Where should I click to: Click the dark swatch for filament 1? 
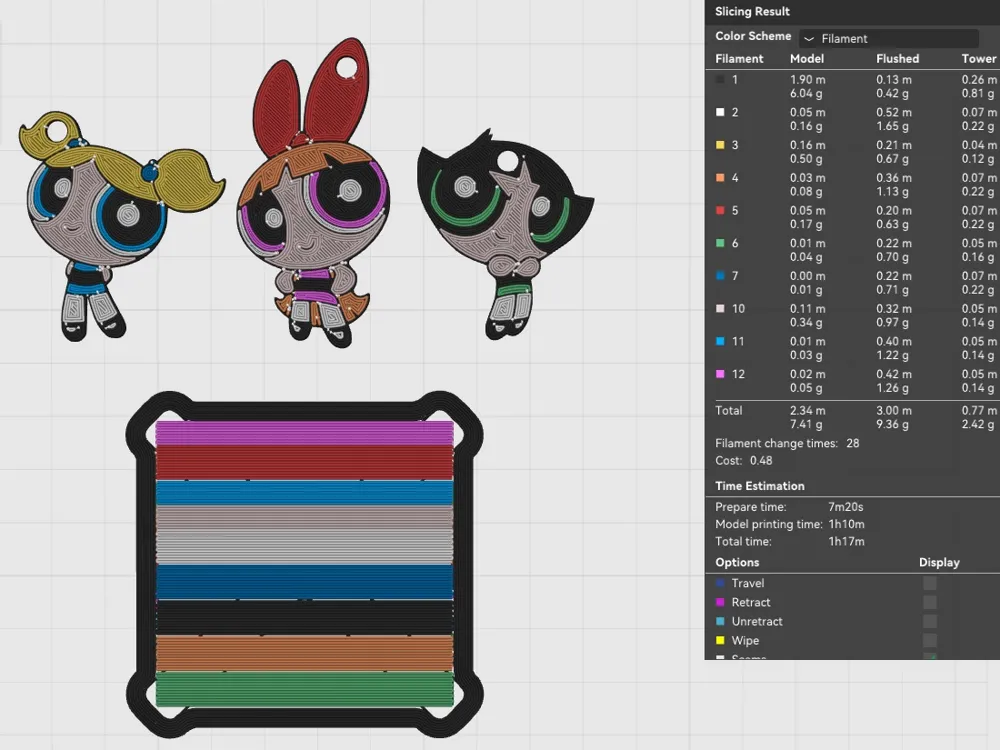pyautogui.click(x=720, y=79)
